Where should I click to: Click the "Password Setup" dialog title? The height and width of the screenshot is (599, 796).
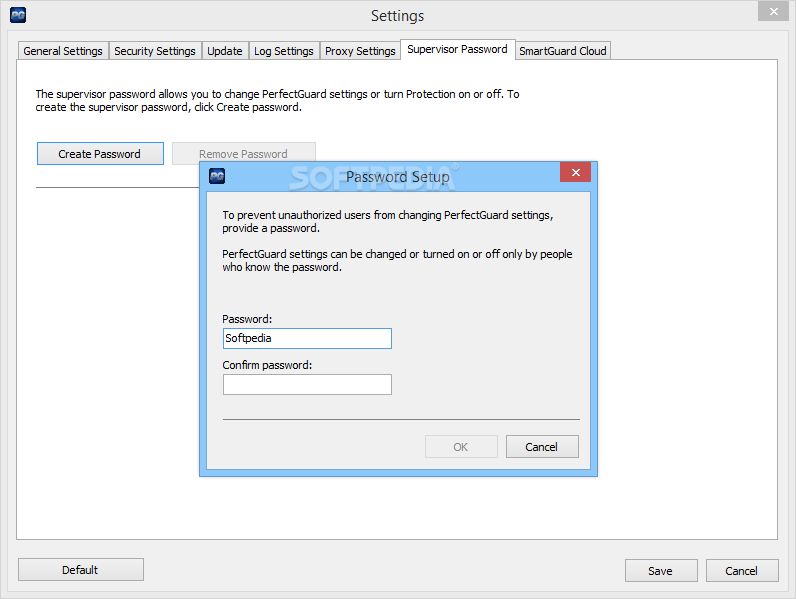[397, 177]
